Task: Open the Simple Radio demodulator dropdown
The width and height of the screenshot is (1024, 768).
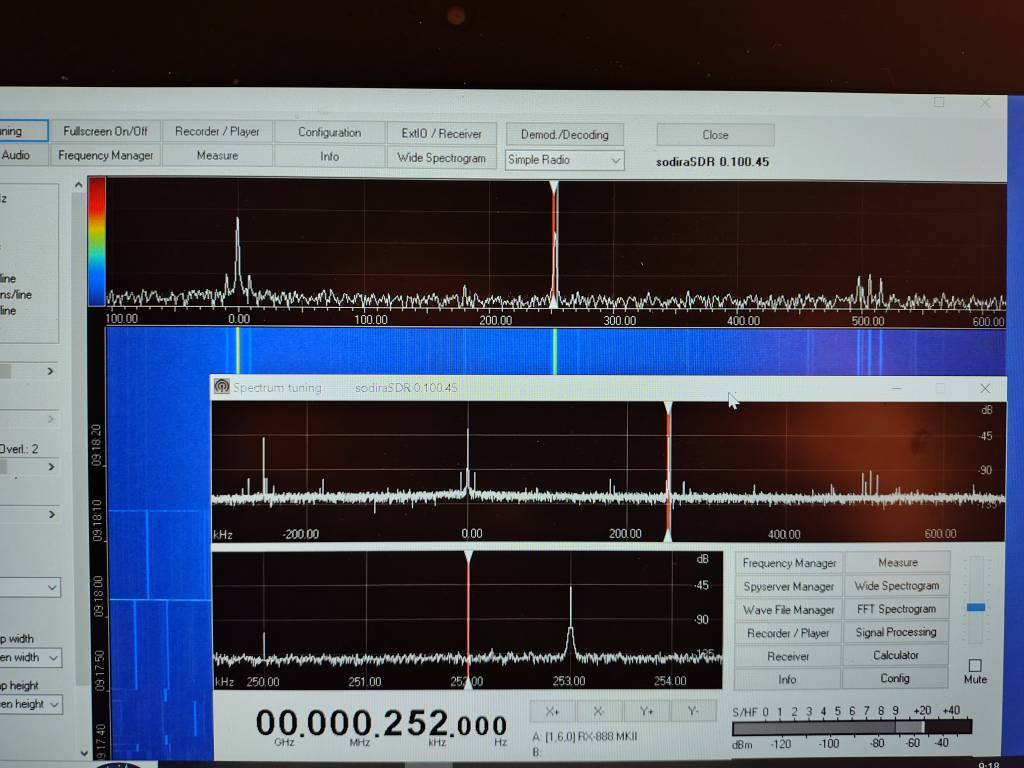Action: [614, 160]
